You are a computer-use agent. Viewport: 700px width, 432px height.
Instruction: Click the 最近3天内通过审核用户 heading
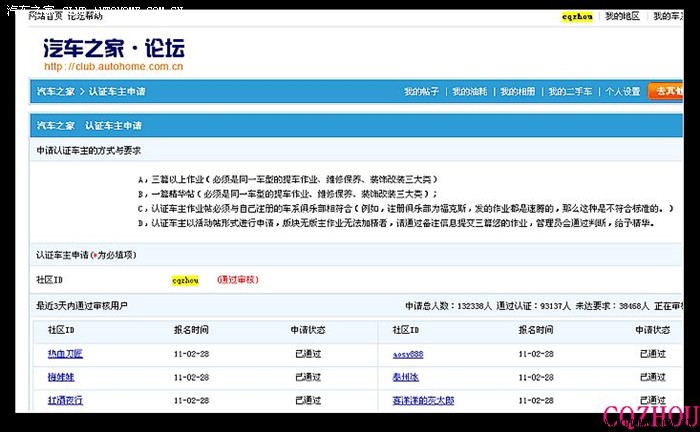point(82,306)
